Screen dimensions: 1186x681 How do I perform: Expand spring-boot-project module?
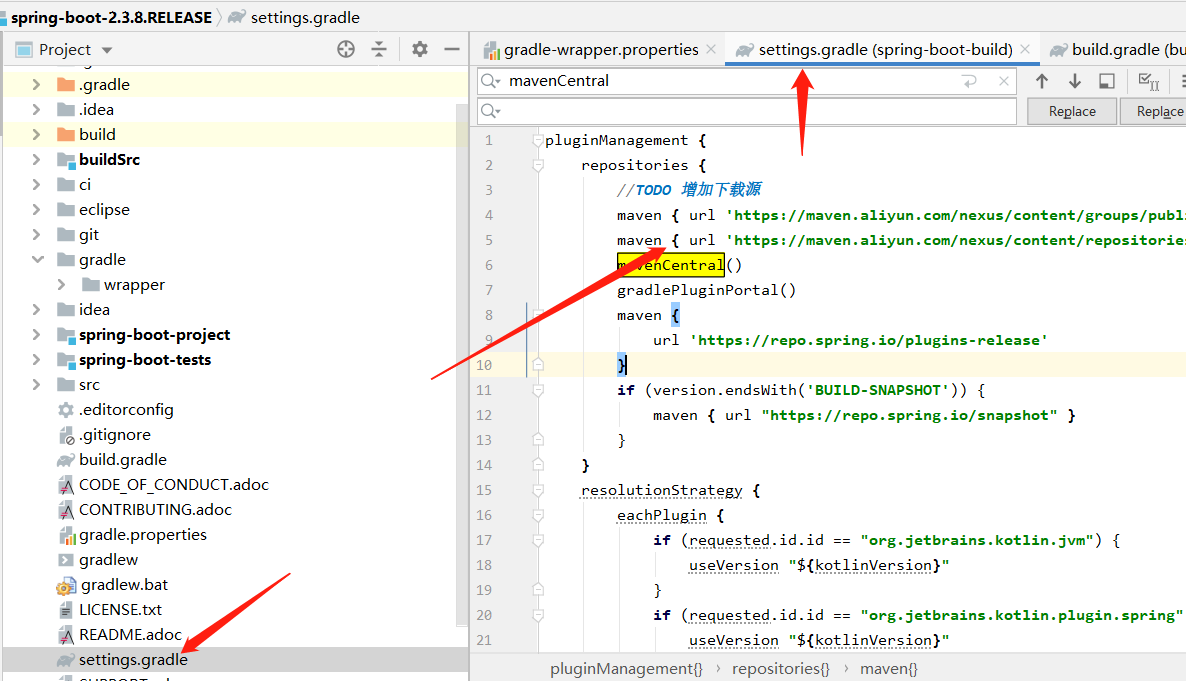point(36,334)
